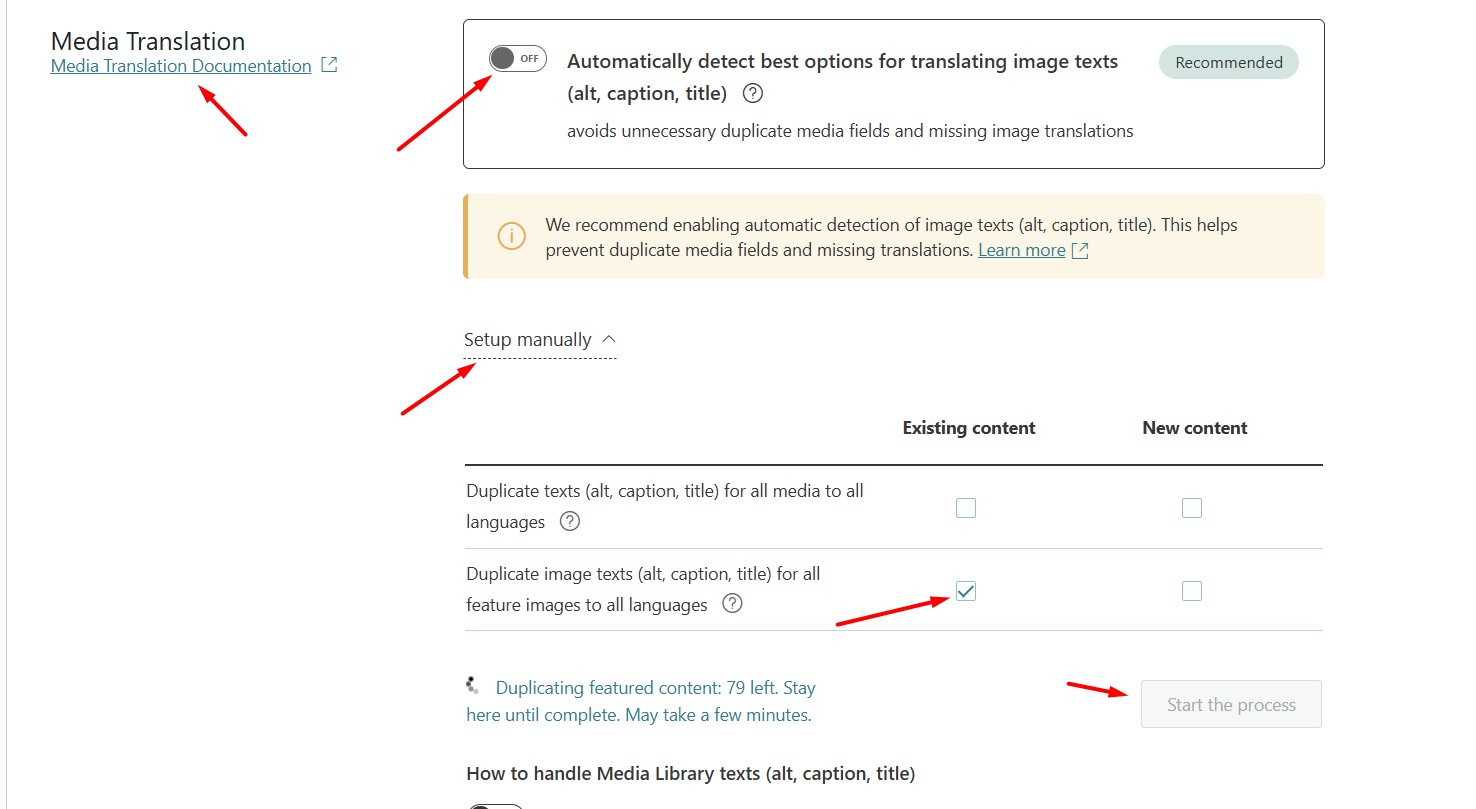Open the Media Translation Documentation link
The height and width of the screenshot is (809, 1476).
click(x=181, y=66)
